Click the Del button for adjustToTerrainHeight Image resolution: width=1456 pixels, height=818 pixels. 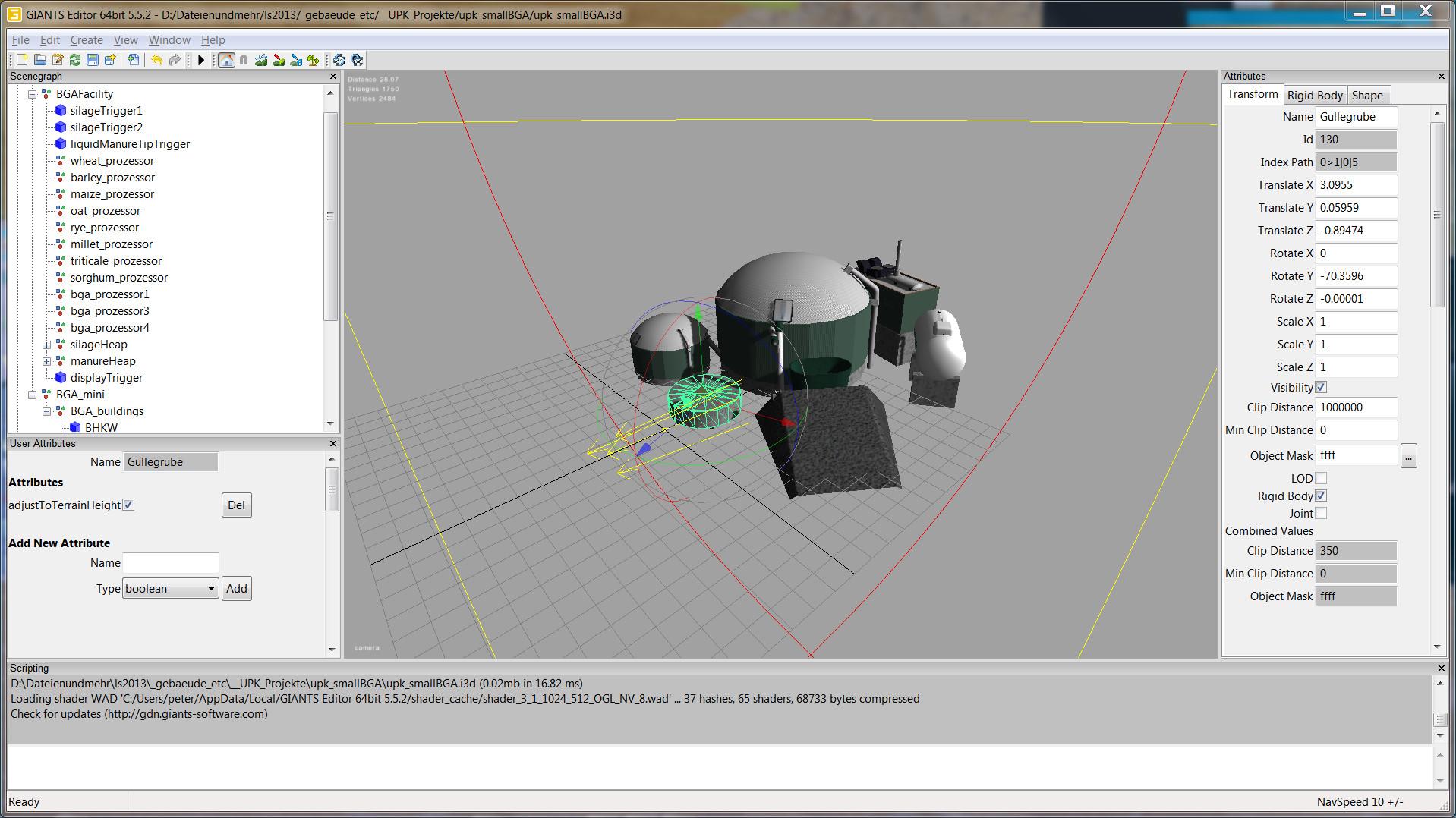tap(236, 505)
